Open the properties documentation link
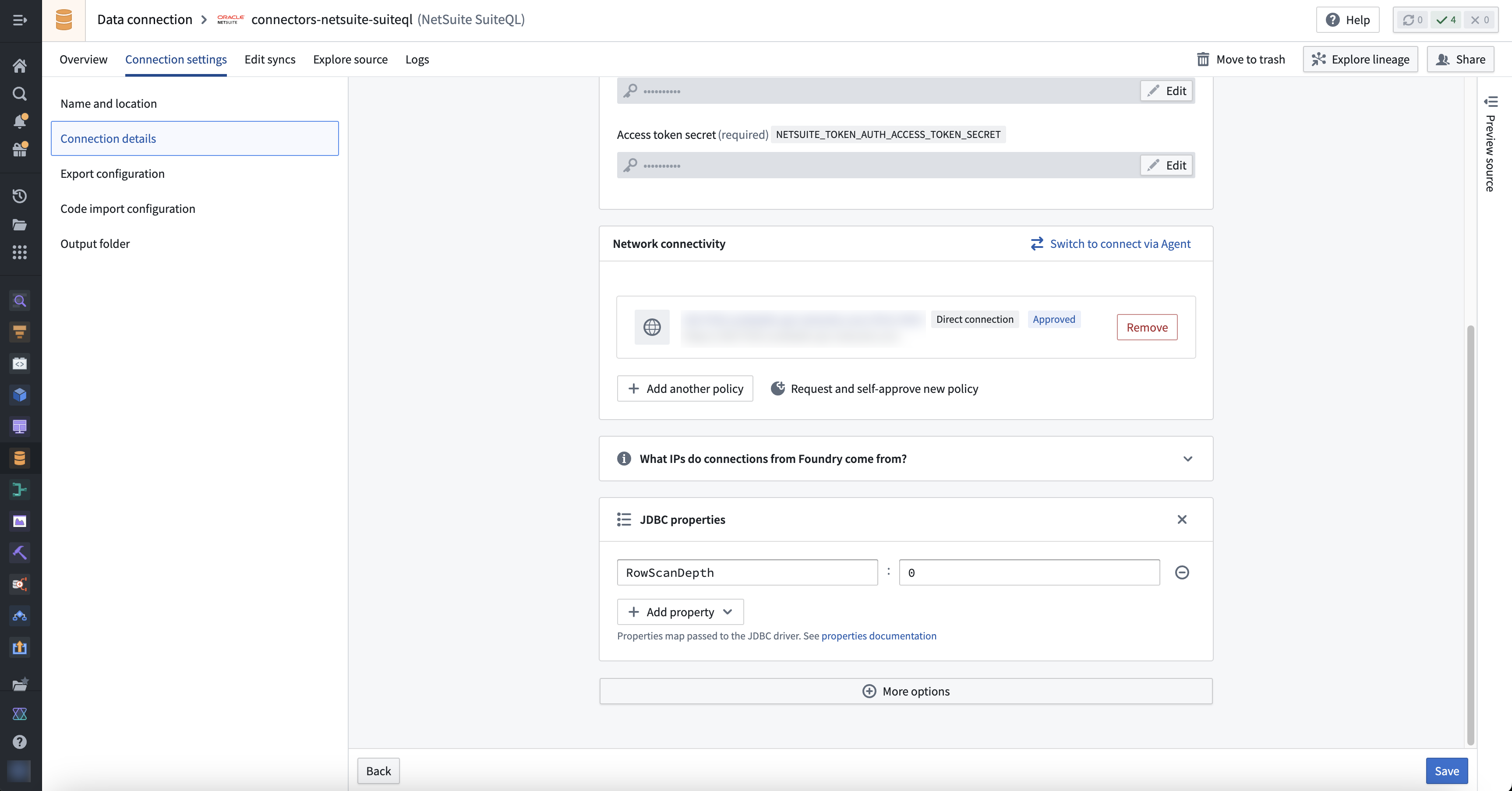Viewport: 1512px width, 791px height. point(879,636)
